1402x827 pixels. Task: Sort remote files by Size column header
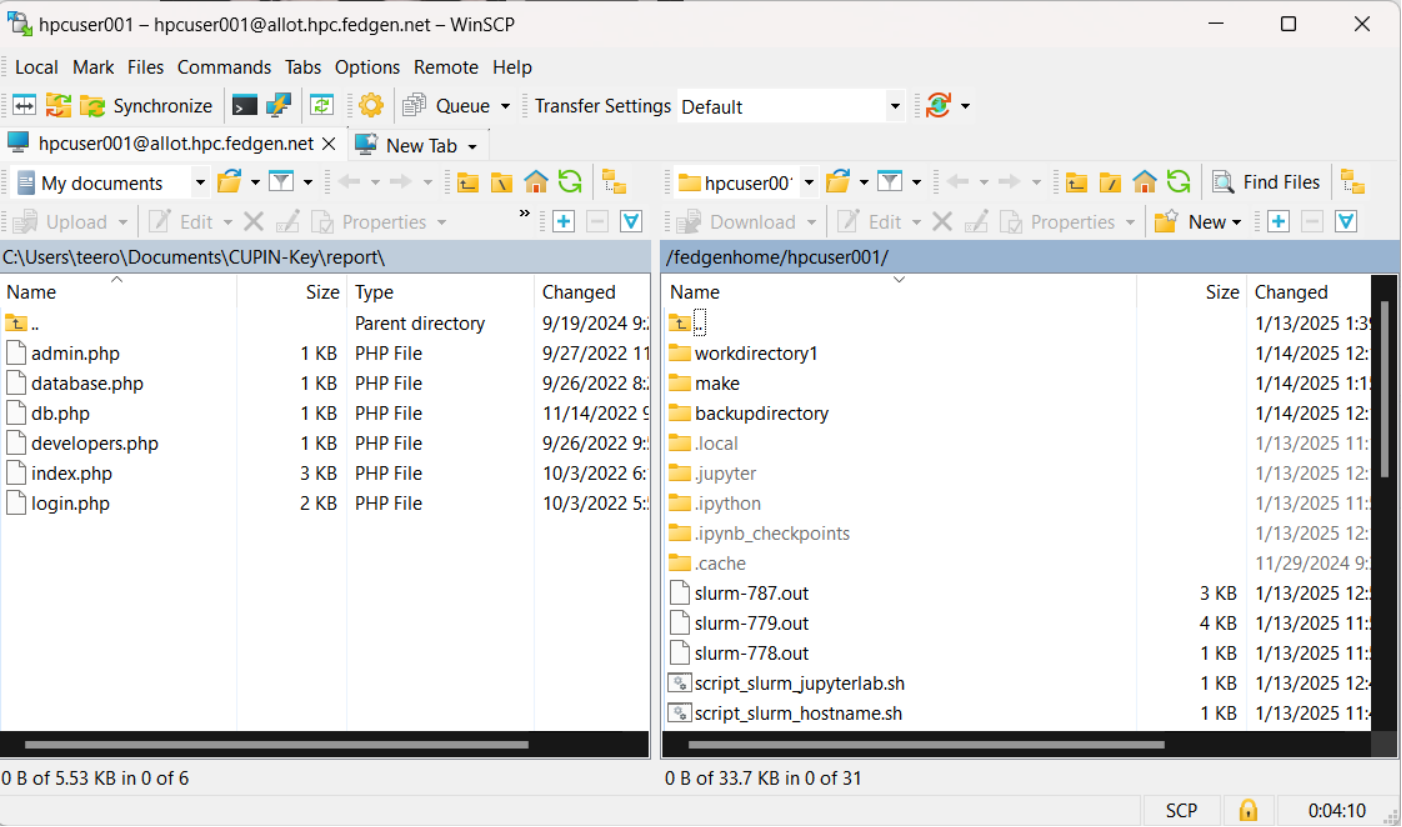pos(1191,292)
